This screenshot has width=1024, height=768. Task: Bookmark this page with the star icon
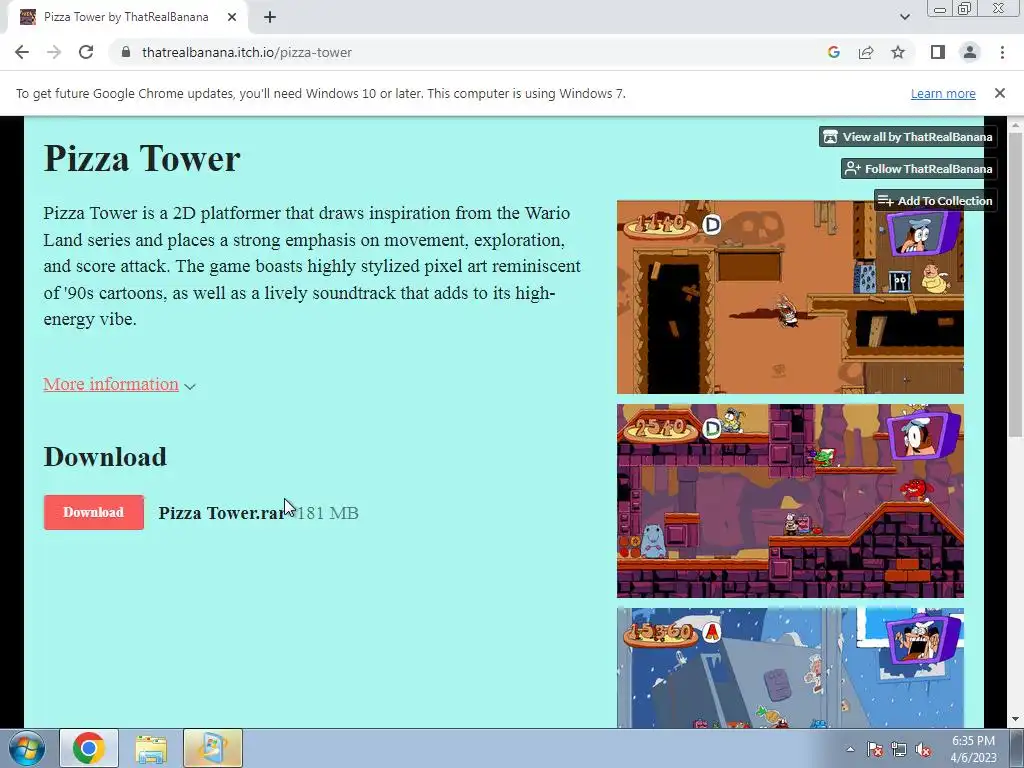pos(898,52)
